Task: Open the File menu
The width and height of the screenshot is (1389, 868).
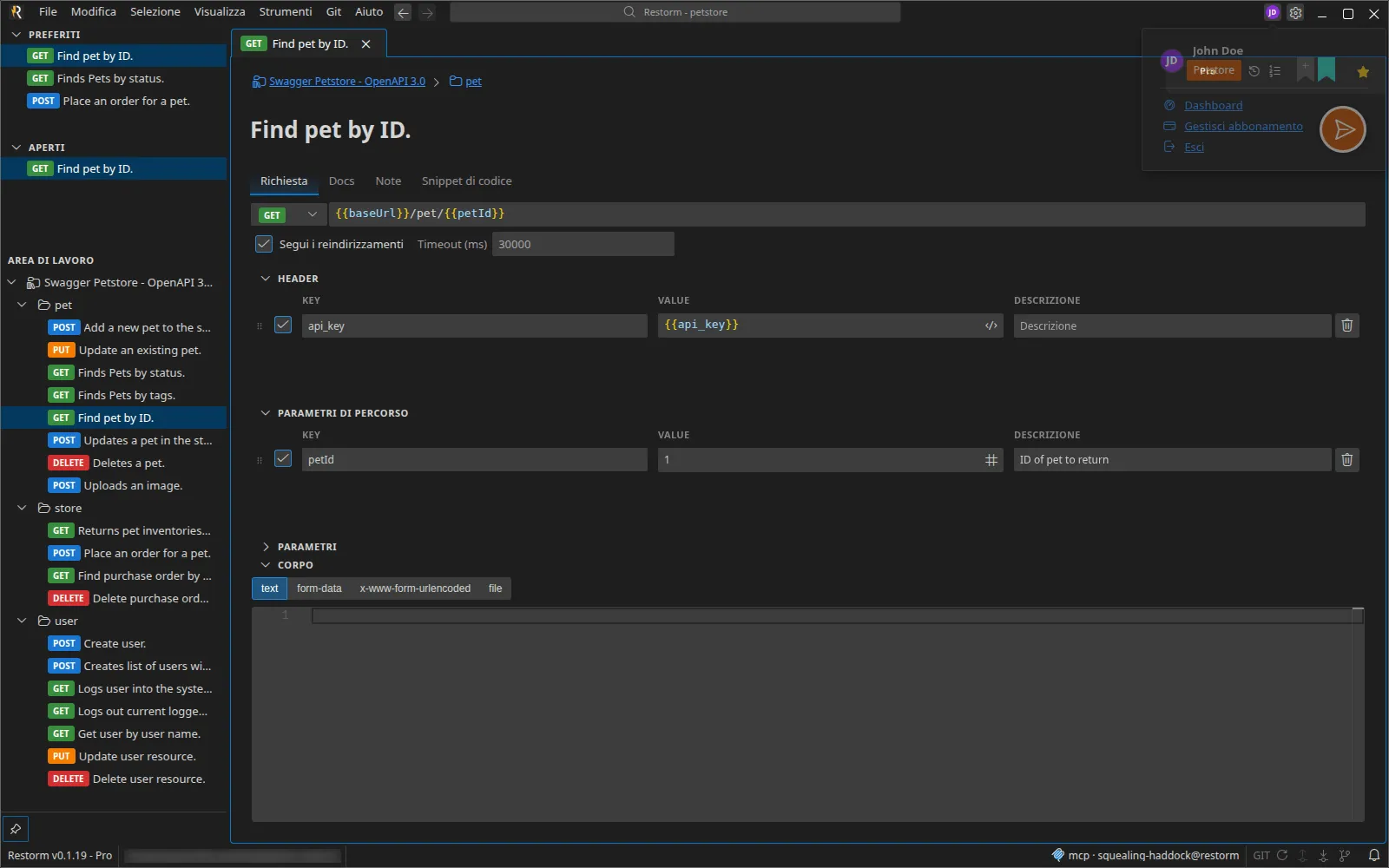Action: coord(48,12)
